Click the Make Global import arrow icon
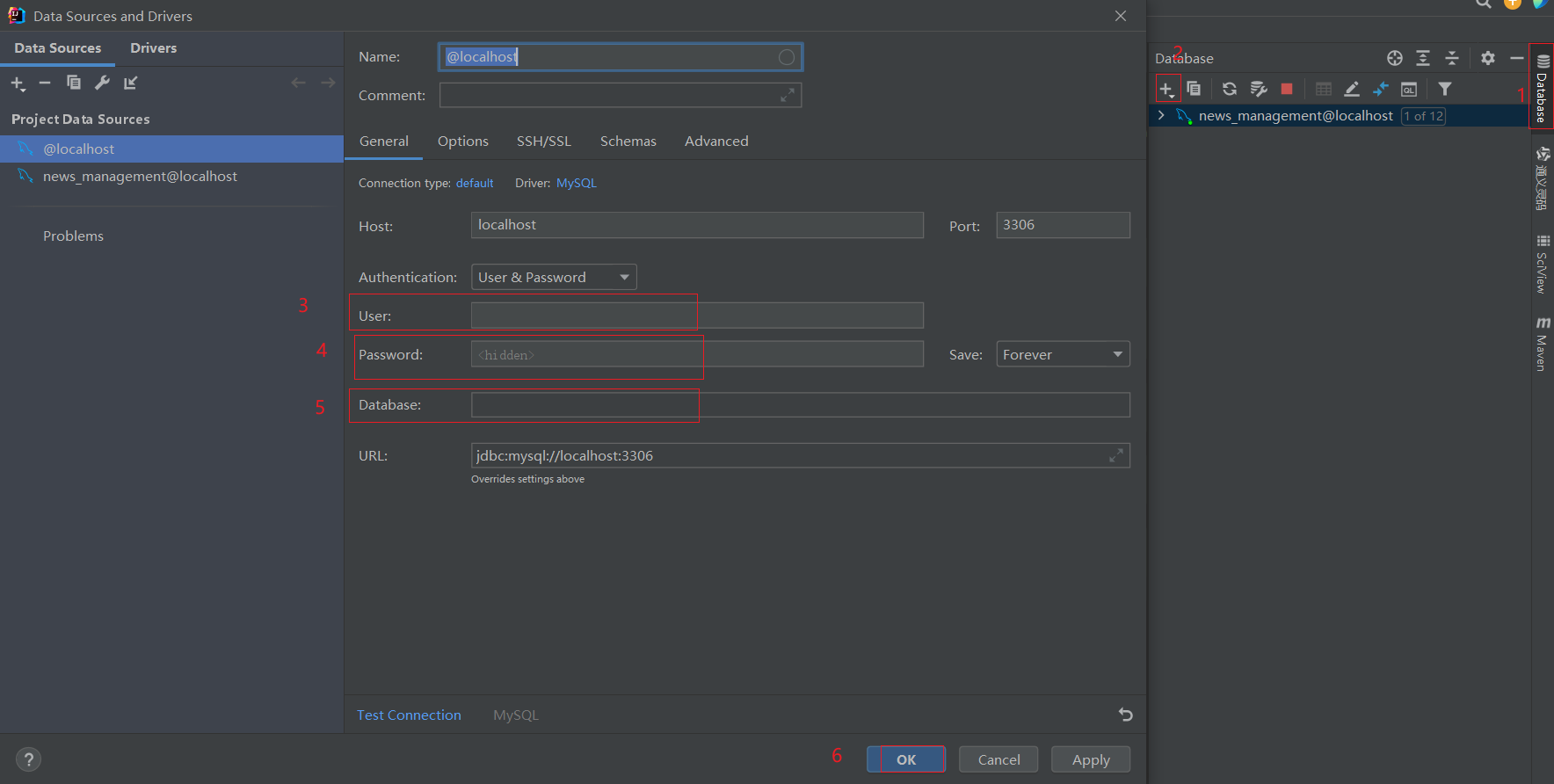Image resolution: width=1554 pixels, height=784 pixels. pos(131,83)
